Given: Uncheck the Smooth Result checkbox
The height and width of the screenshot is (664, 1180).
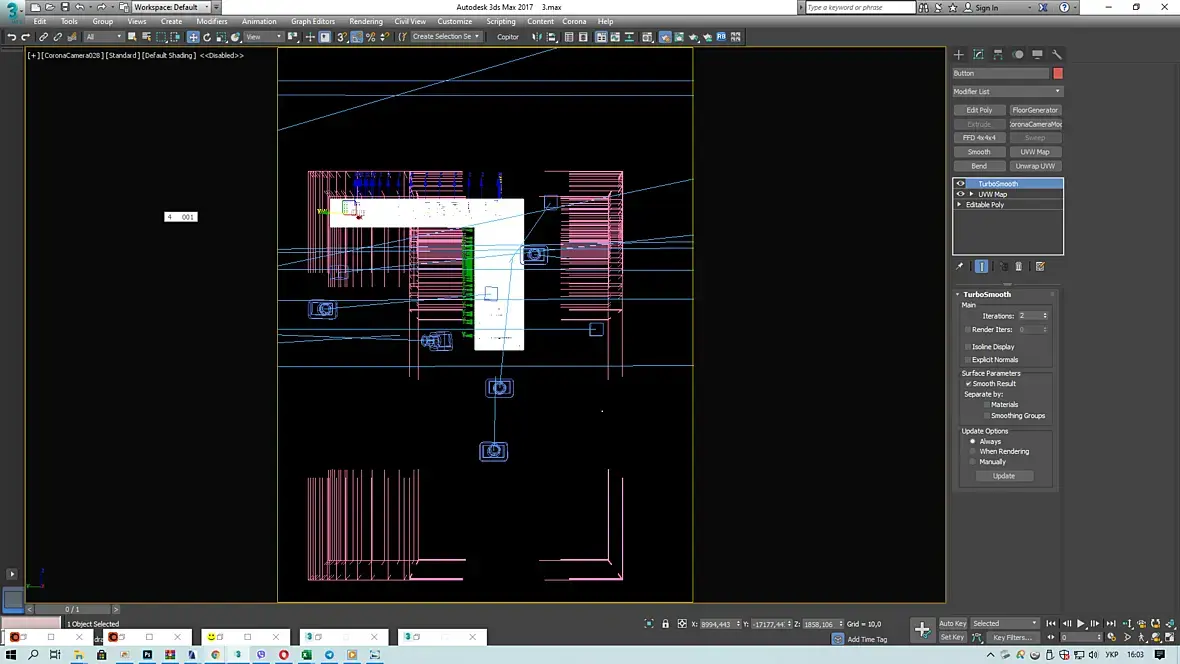Looking at the screenshot, I should coord(968,384).
